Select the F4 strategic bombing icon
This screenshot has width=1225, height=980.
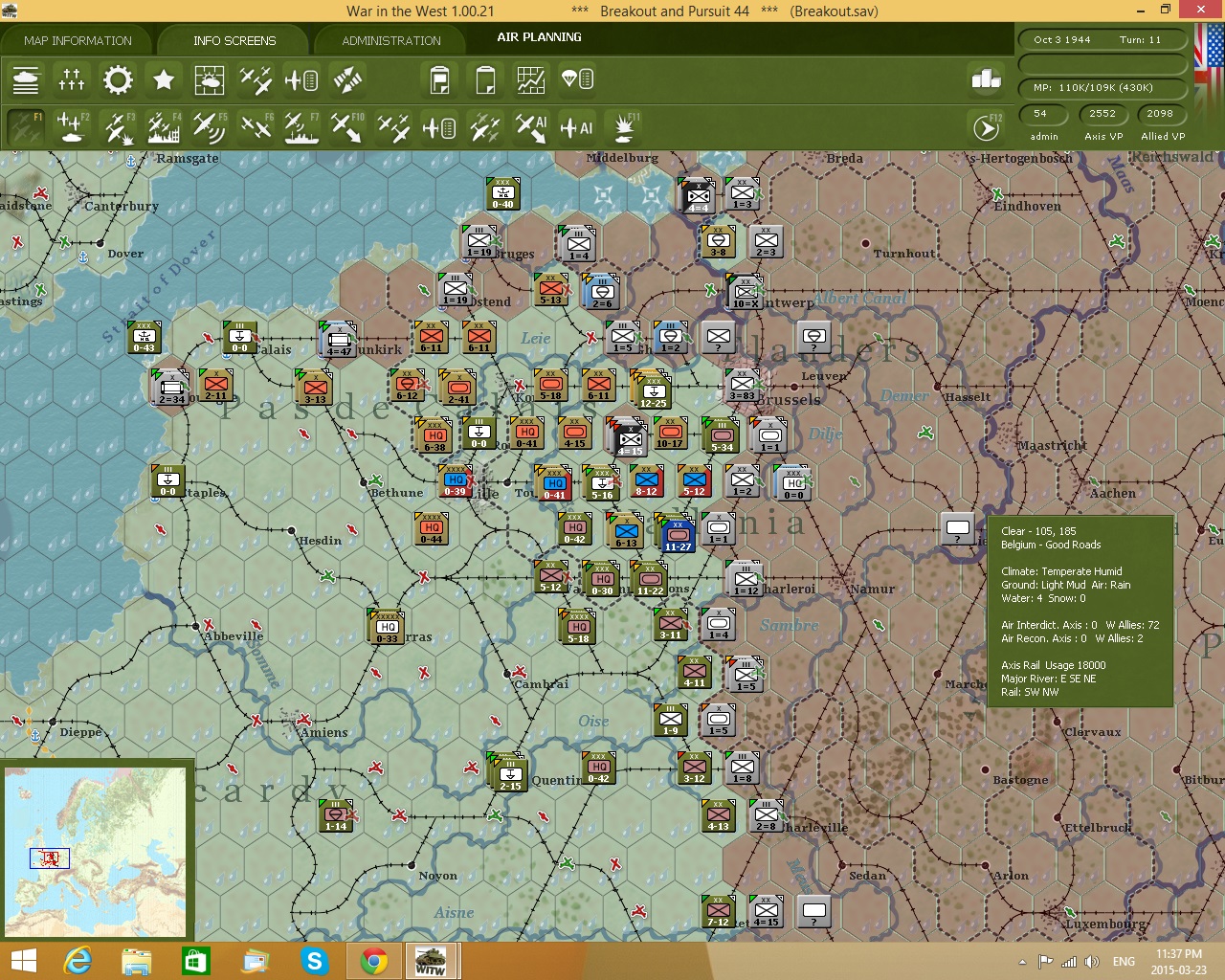coord(164,127)
